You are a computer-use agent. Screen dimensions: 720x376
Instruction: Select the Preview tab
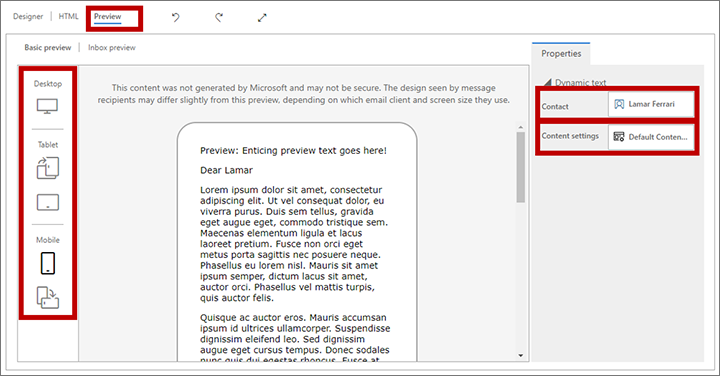(107, 17)
